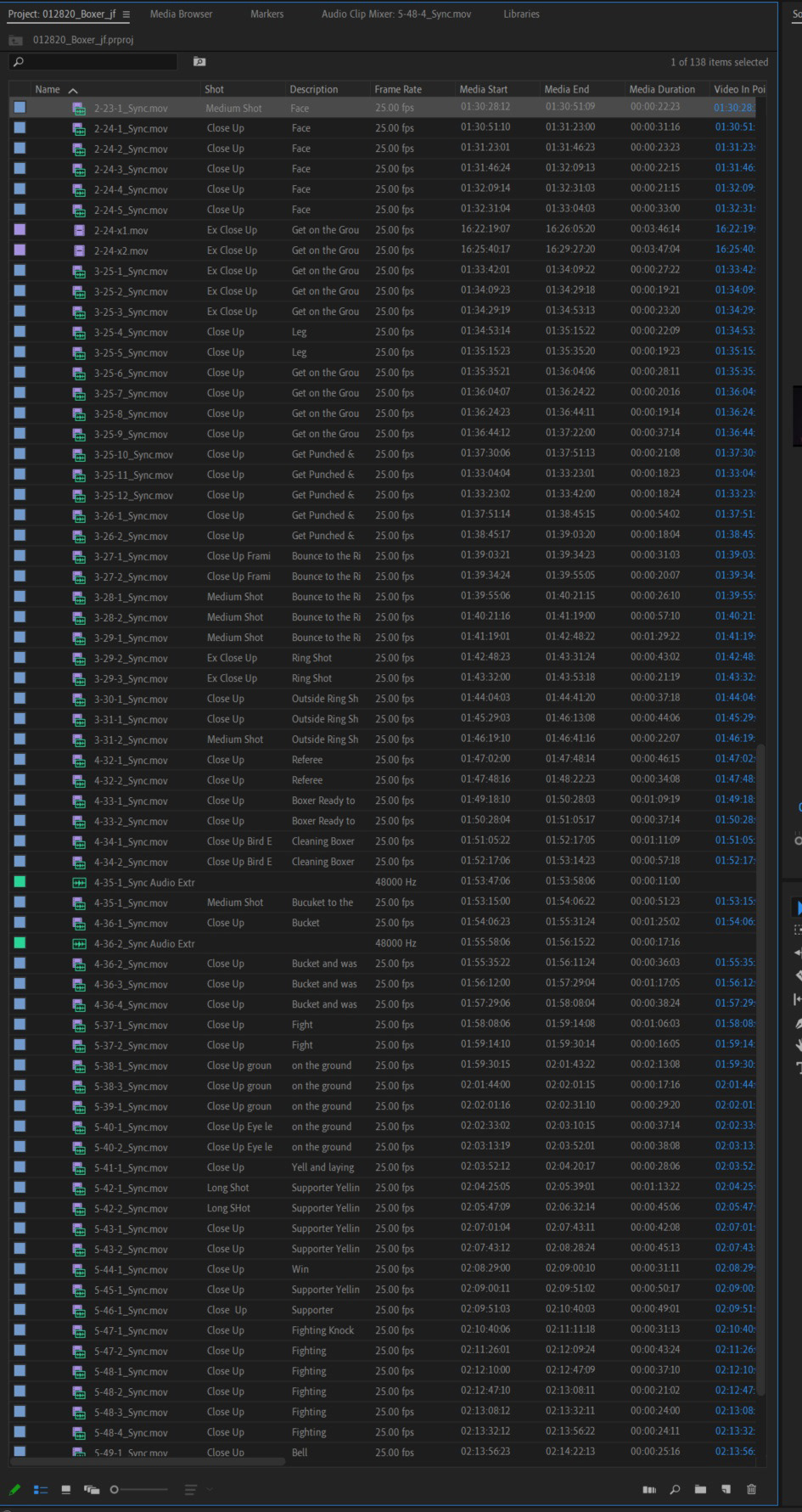Click Media Start 16:22:19:07 cell
This screenshot has width=802, height=1512.
pyautogui.click(x=485, y=230)
